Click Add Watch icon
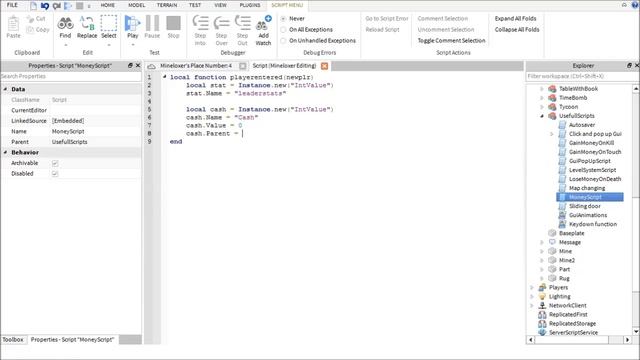This screenshot has width=640, height=360. 263,23
